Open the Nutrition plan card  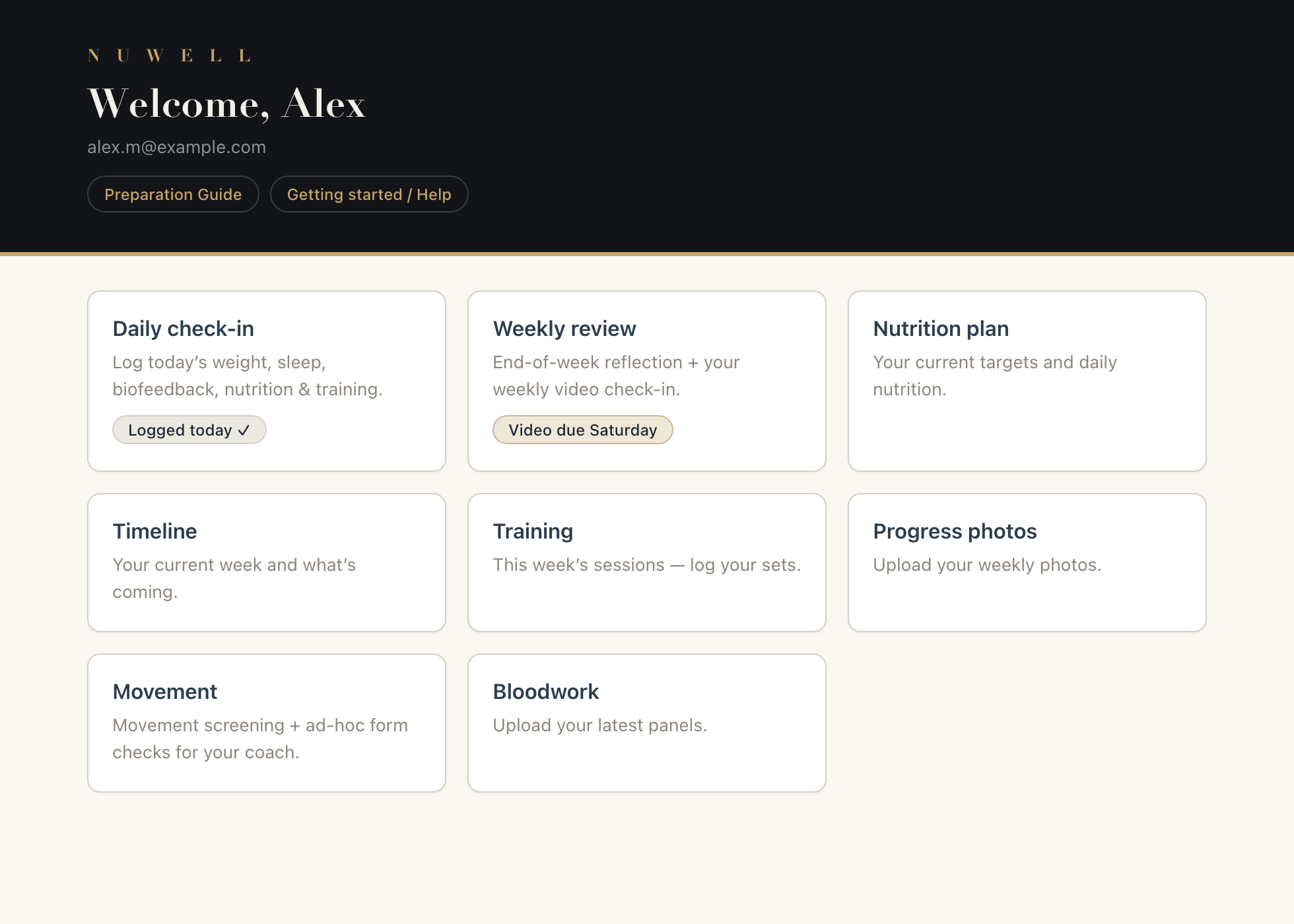1027,381
